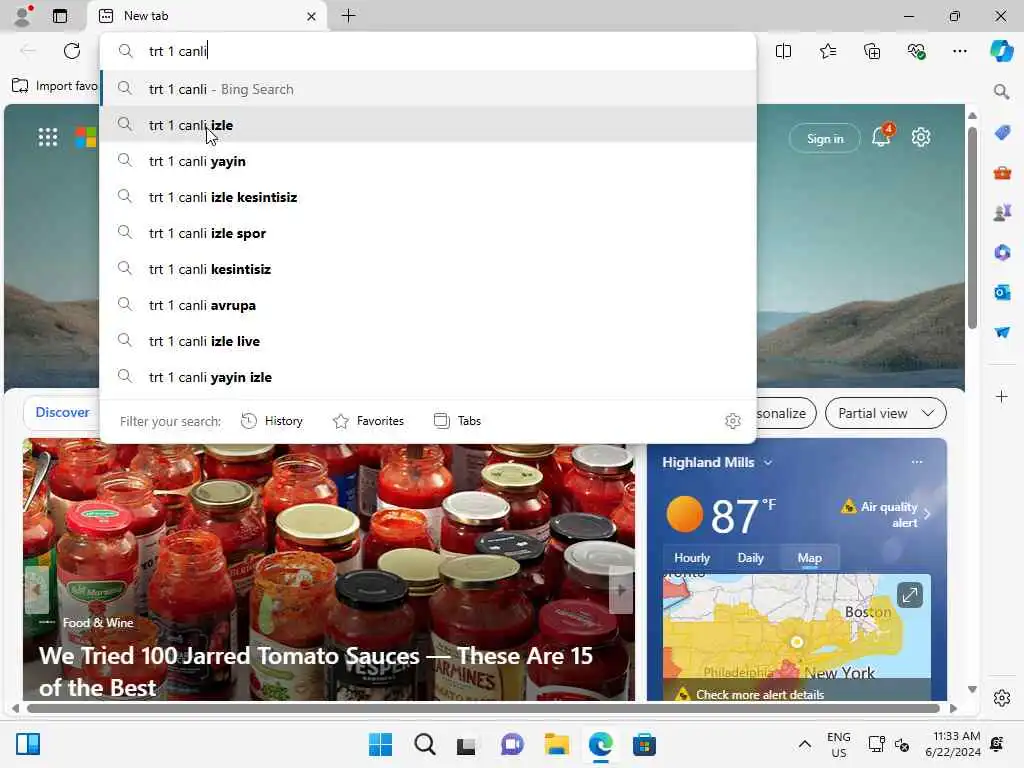This screenshot has height=768, width=1024.
Task: Open Browser essentials heart icon
Action: click(916, 51)
